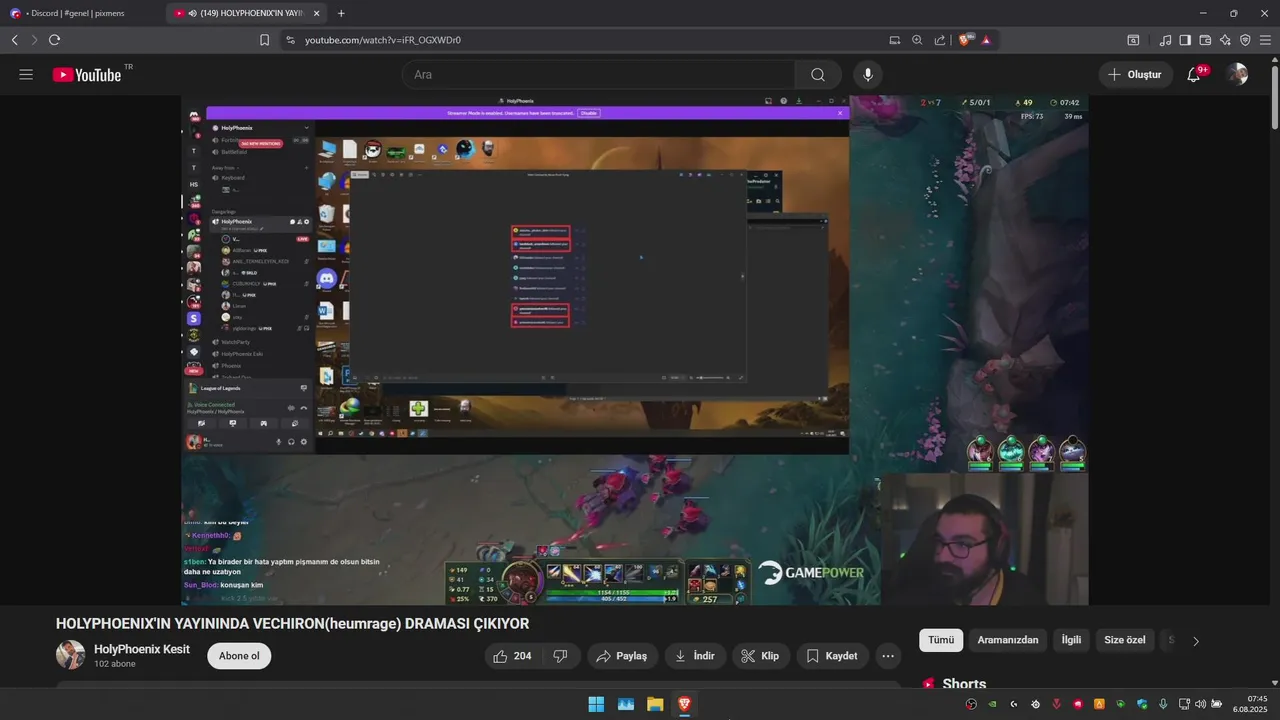Subscribe with the Abone ol button
The width and height of the screenshot is (1280, 720).
click(239, 656)
